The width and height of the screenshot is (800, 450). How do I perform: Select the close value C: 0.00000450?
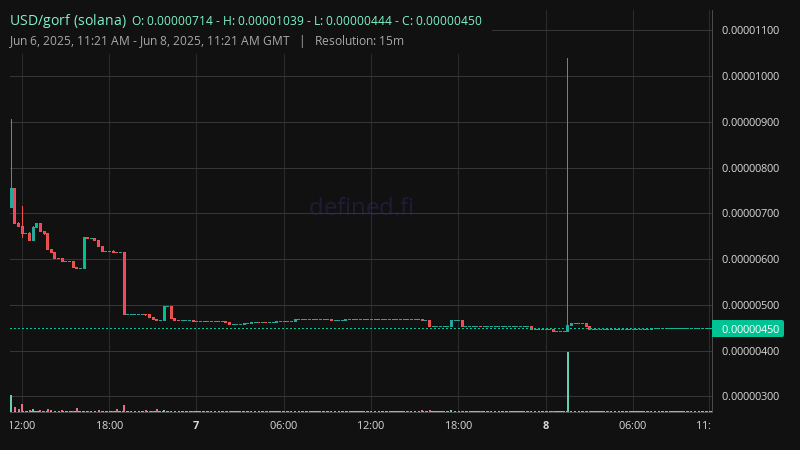(x=442, y=21)
